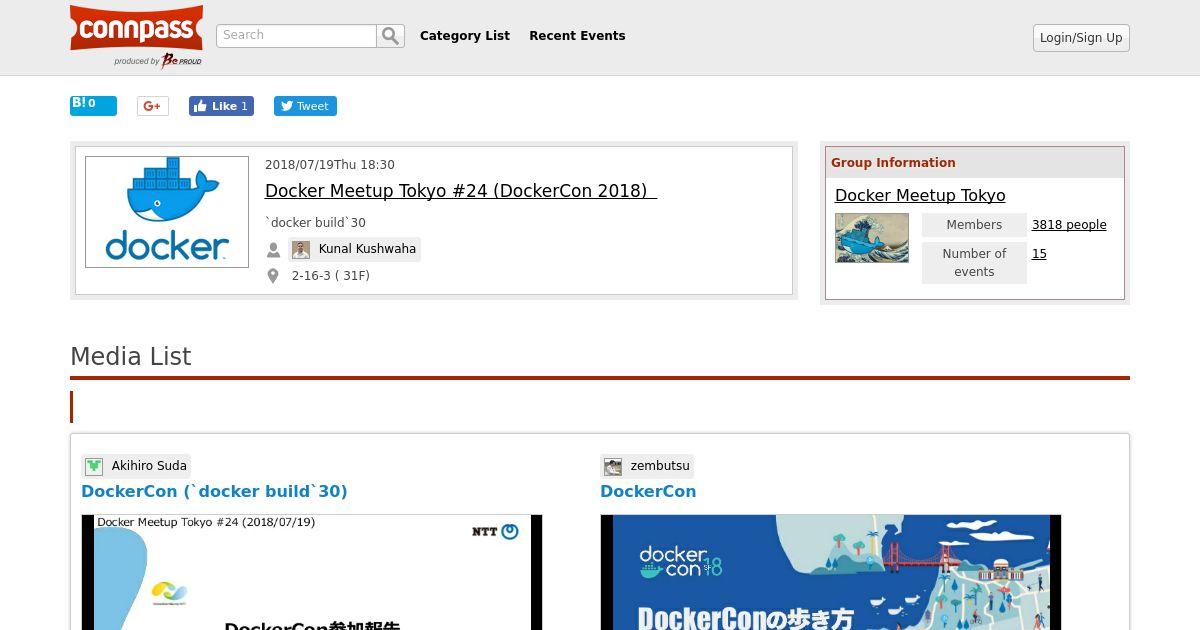Click the `docker build`30 subtitle text
The height and width of the screenshot is (630, 1200).
coord(315,223)
